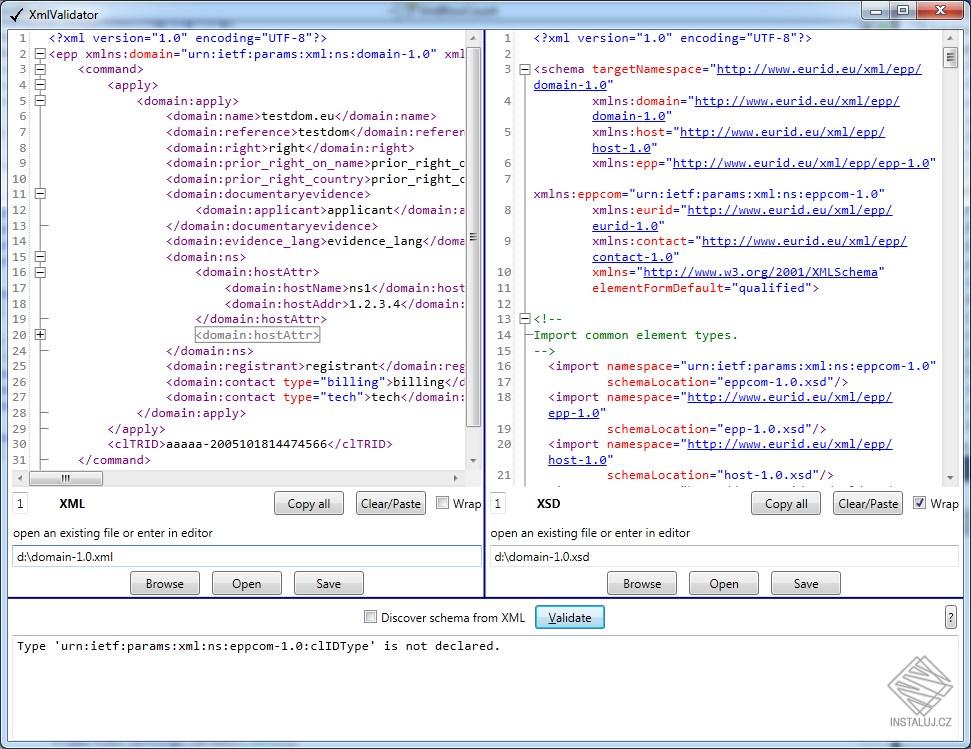Collapse the domain:apply element
Viewport: 971px width, 749px height.
coord(41,100)
